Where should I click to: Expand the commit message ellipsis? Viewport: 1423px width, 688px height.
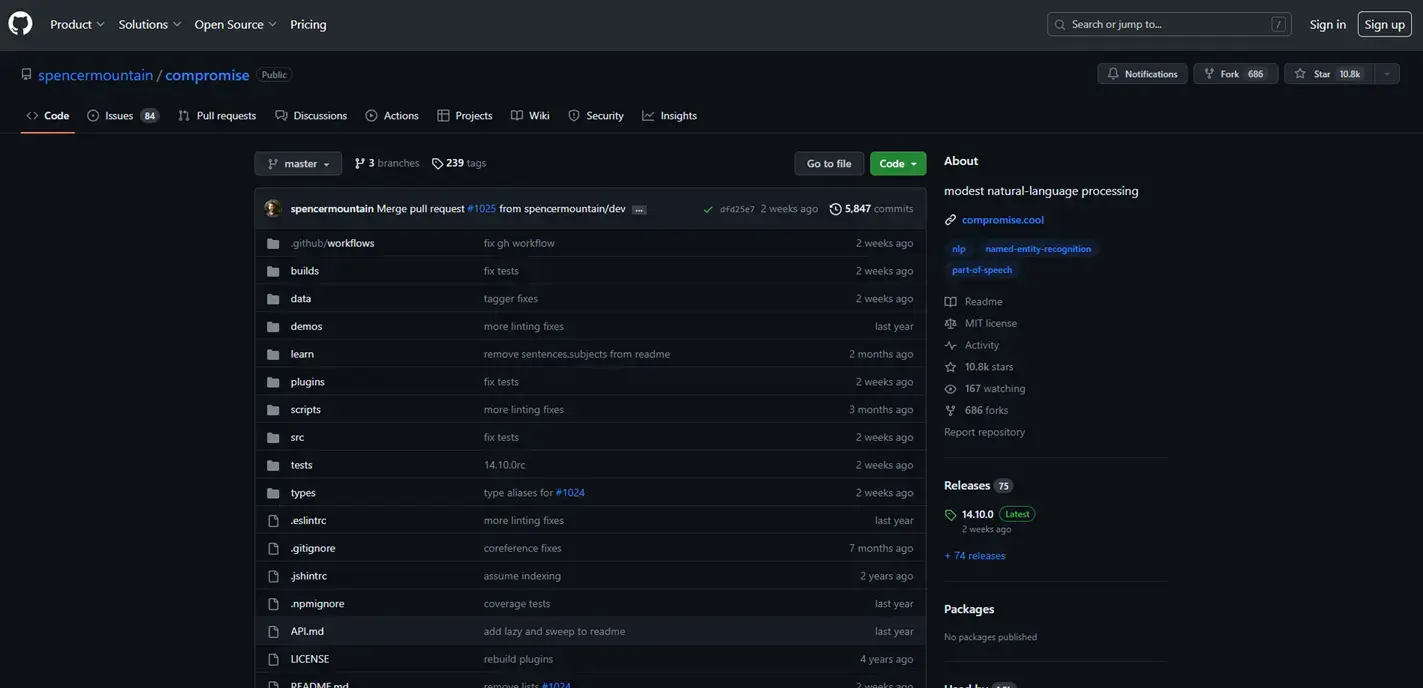[639, 209]
